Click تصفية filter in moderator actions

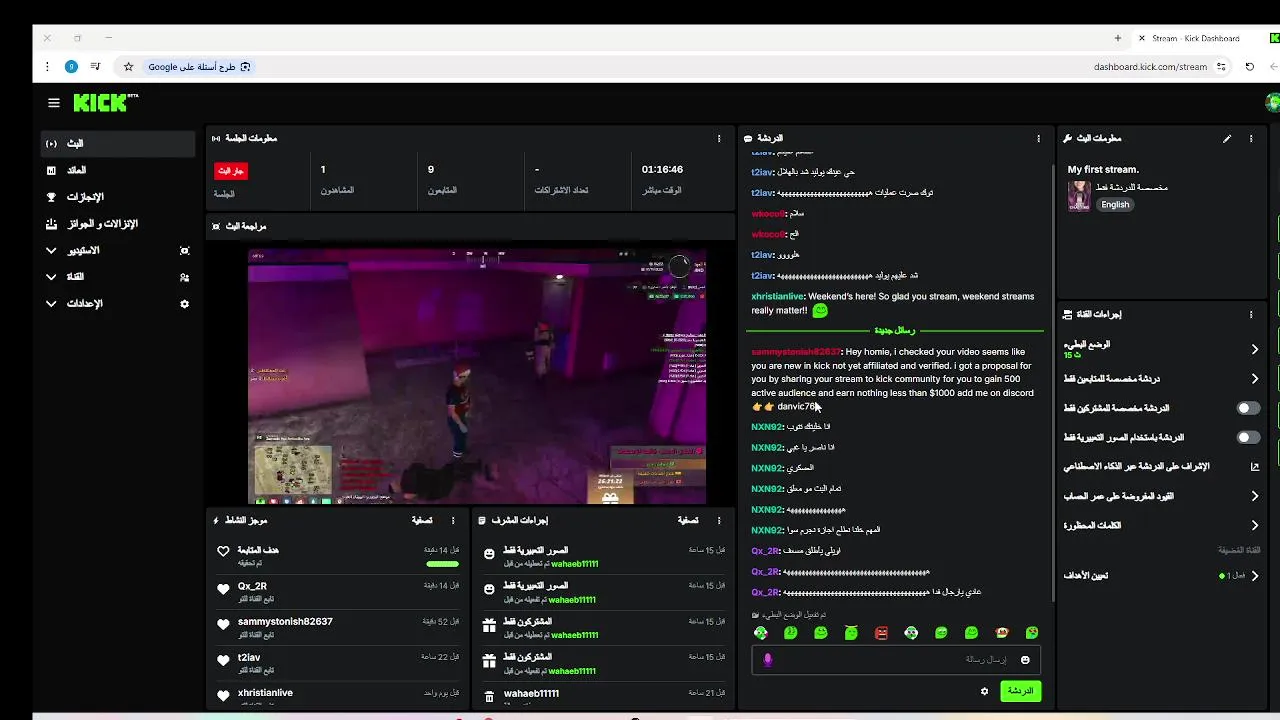point(688,521)
